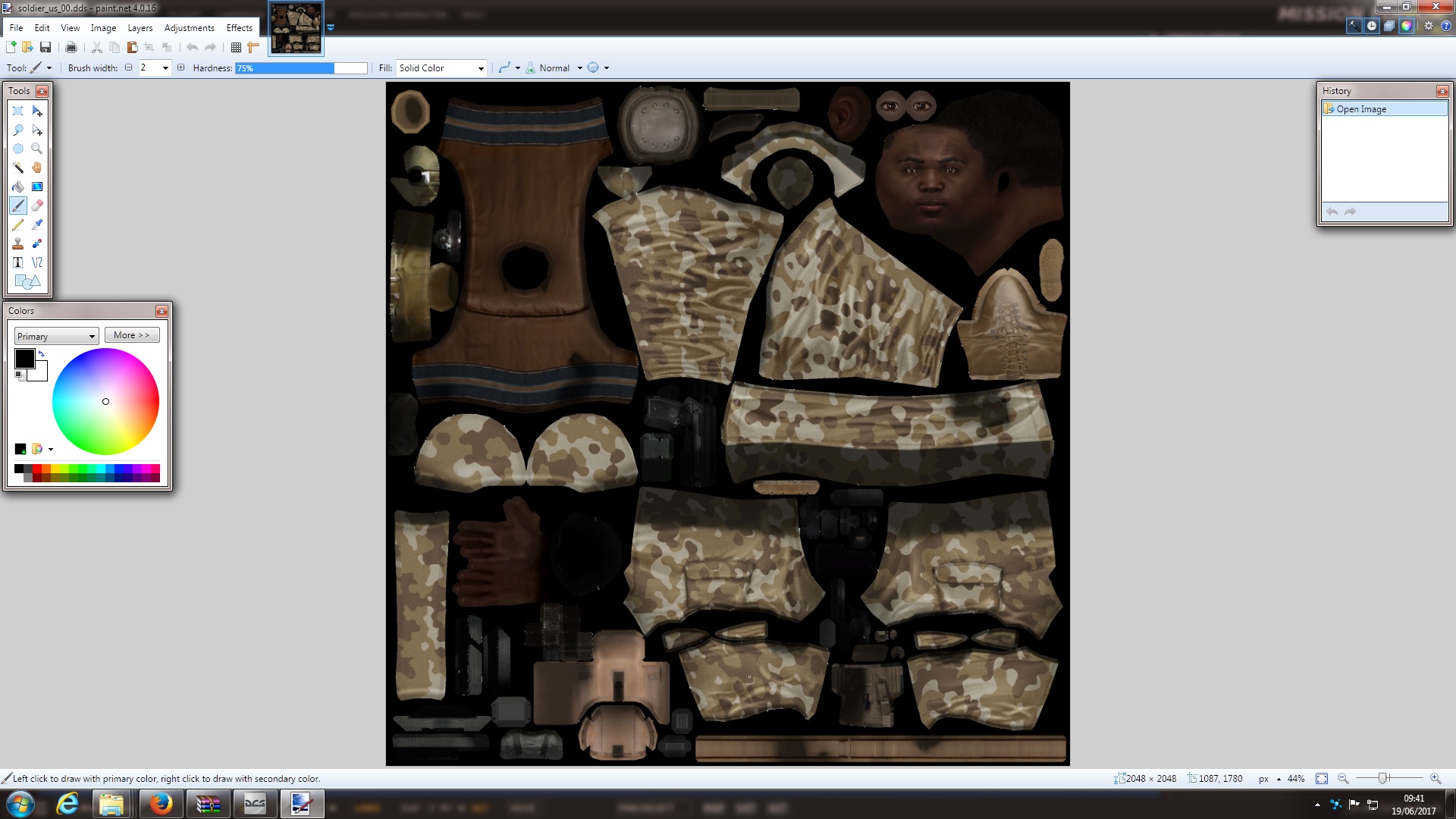Choose the Eraser tool
Image resolution: width=1456 pixels, height=819 pixels.
tap(37, 206)
